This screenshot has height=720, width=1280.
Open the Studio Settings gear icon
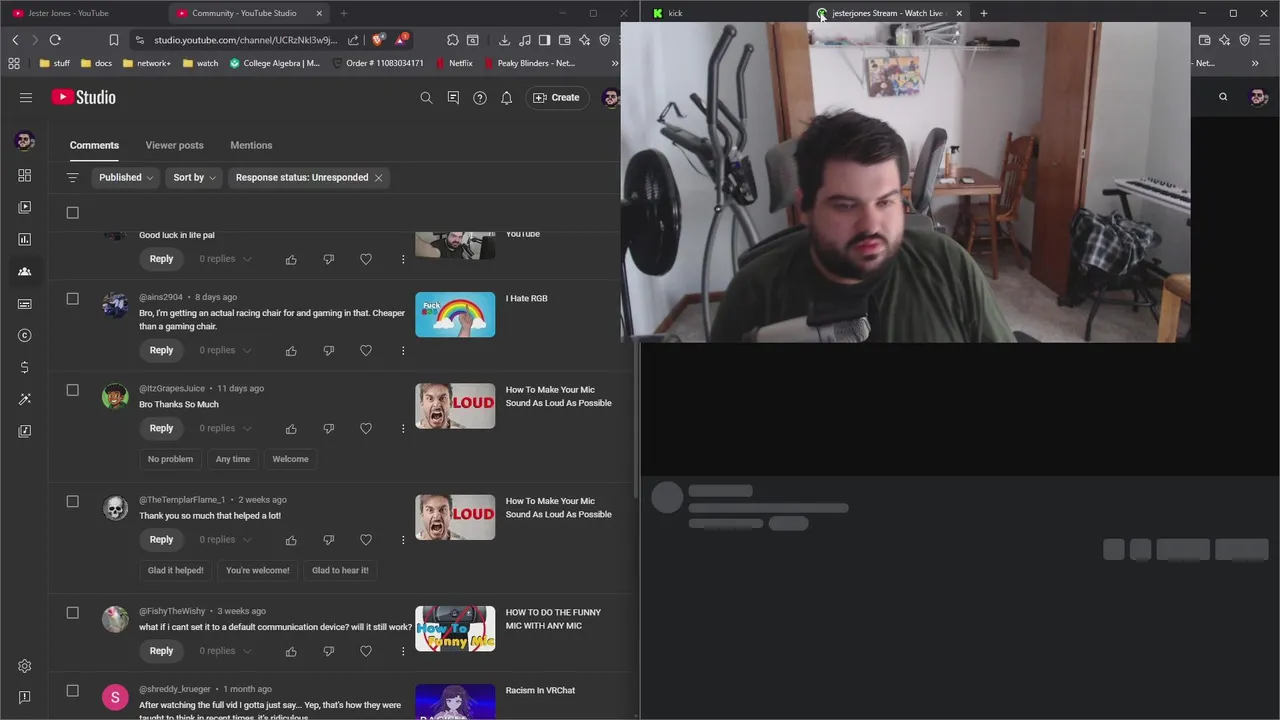coord(25,666)
